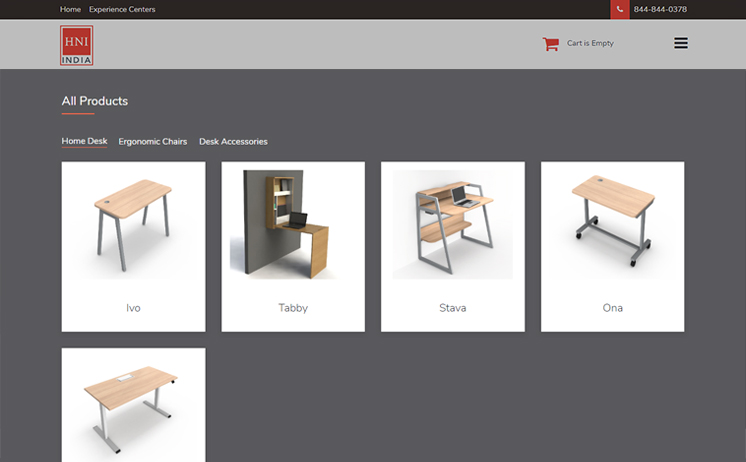
Task: Click the HNI India logo
Action: coord(77,45)
